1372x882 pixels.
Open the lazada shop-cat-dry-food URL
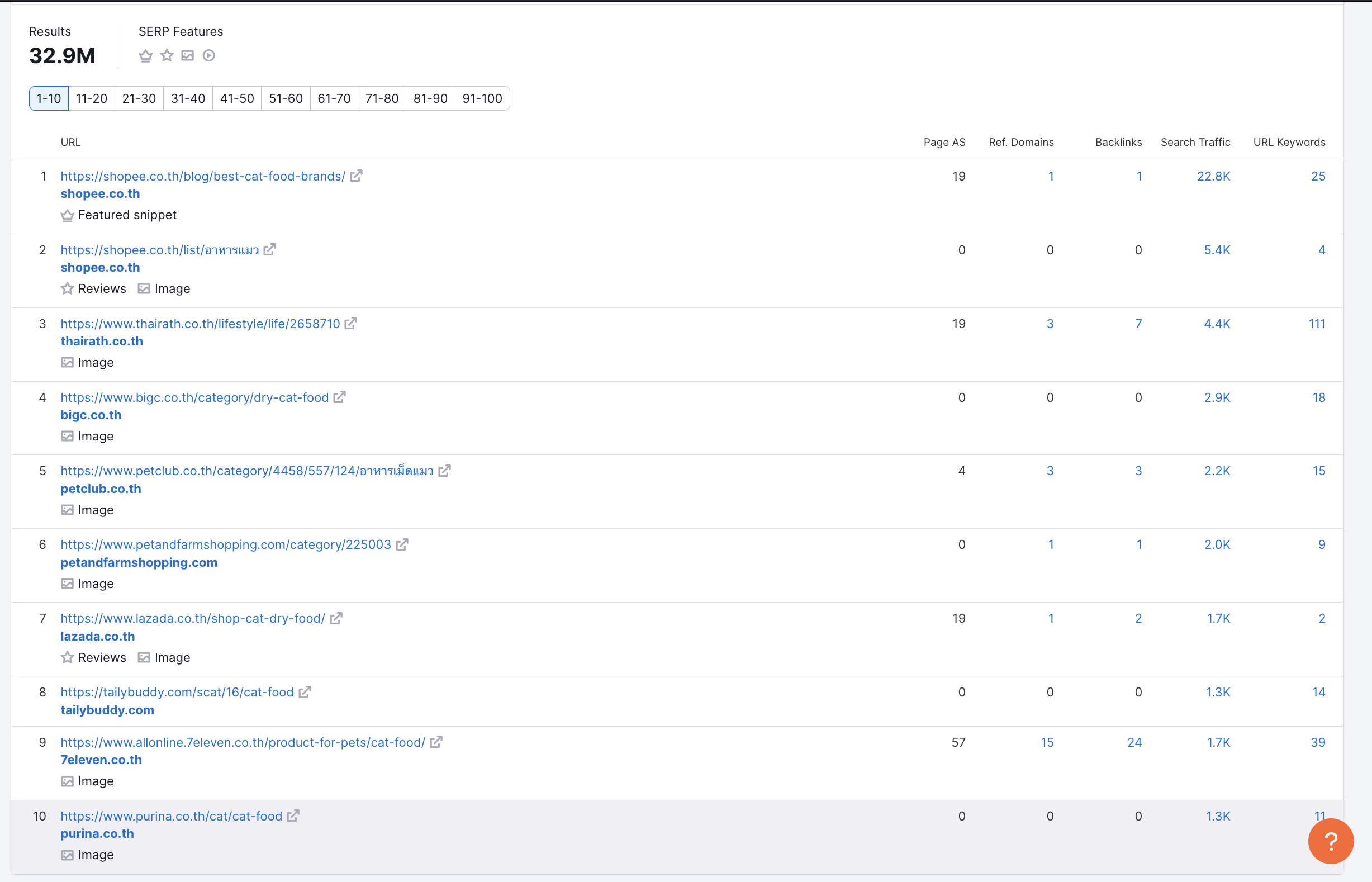tap(193, 619)
